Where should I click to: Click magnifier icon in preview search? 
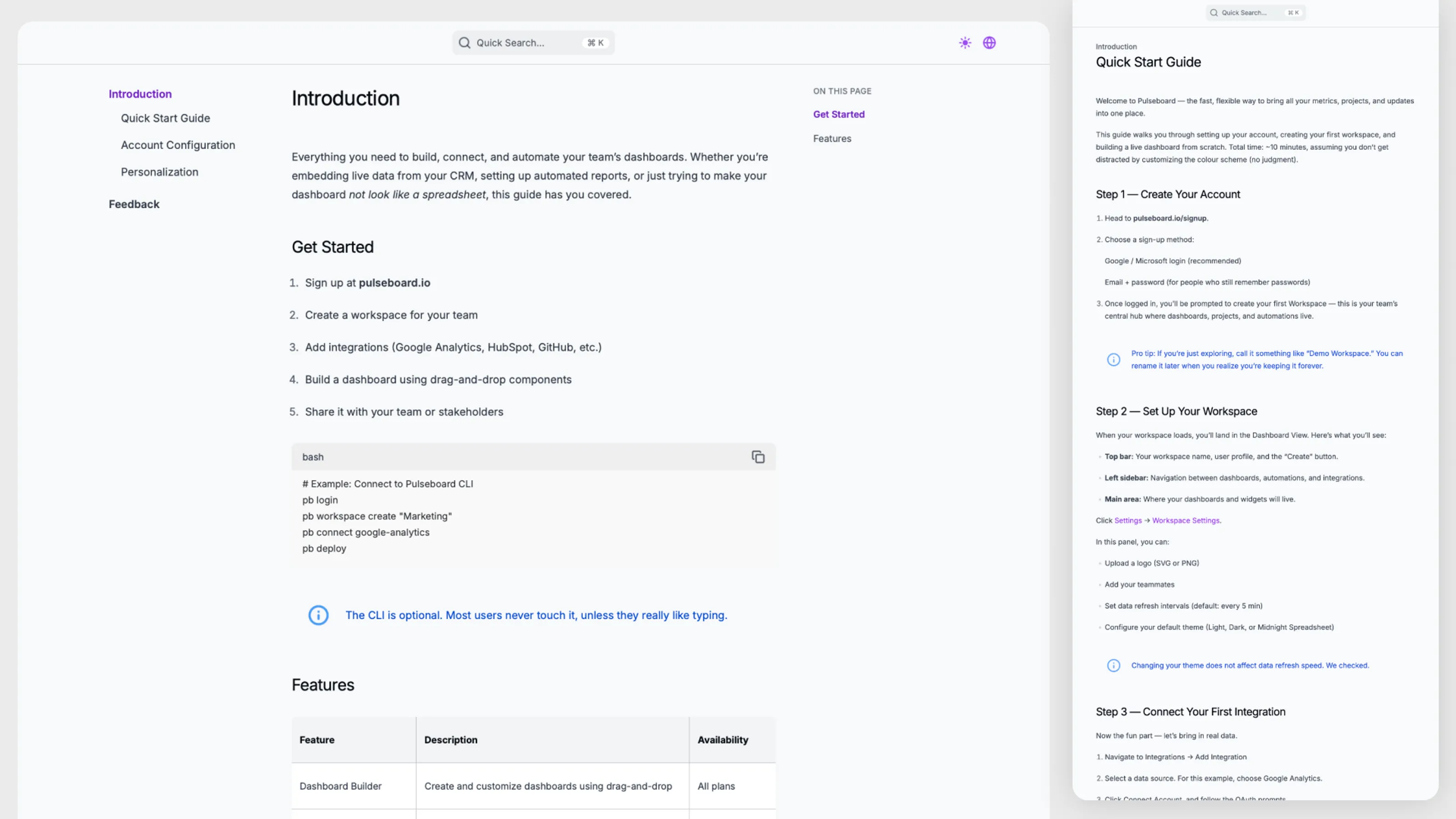1213,12
